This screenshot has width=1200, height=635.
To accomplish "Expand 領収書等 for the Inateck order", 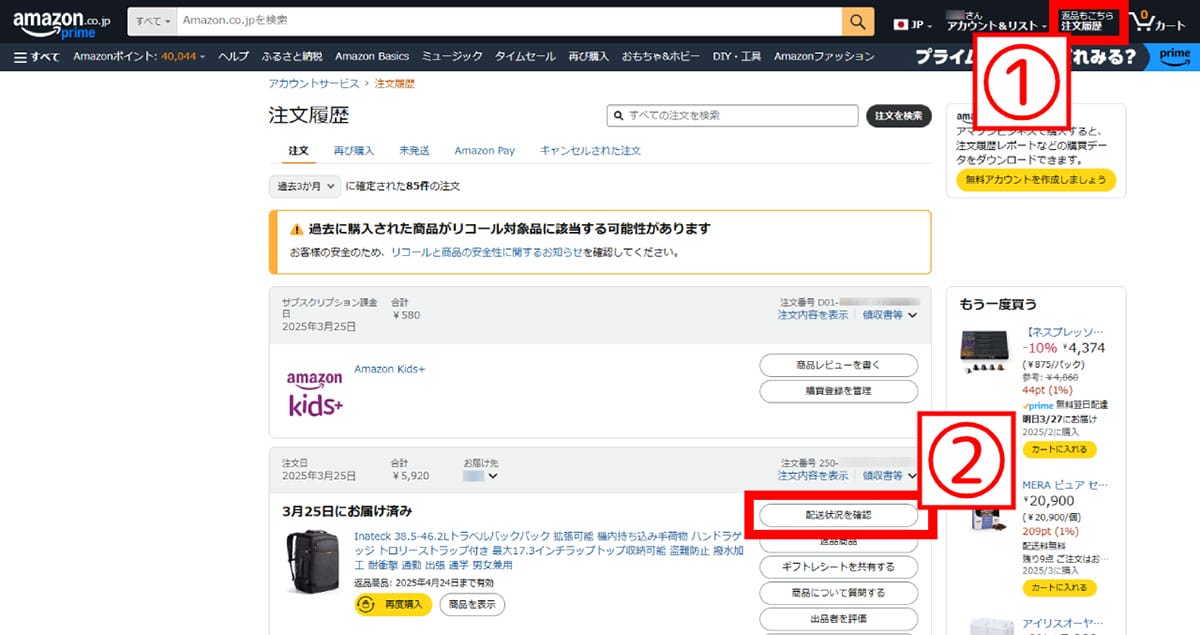I will coord(890,476).
